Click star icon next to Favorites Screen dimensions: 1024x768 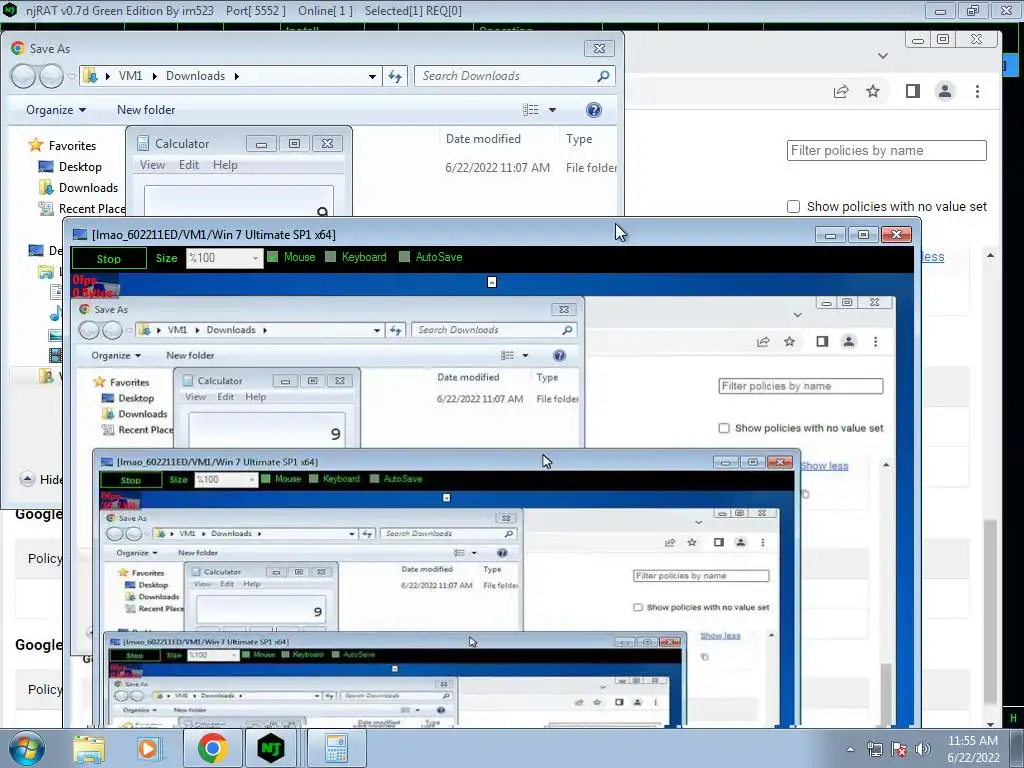tap(36, 145)
